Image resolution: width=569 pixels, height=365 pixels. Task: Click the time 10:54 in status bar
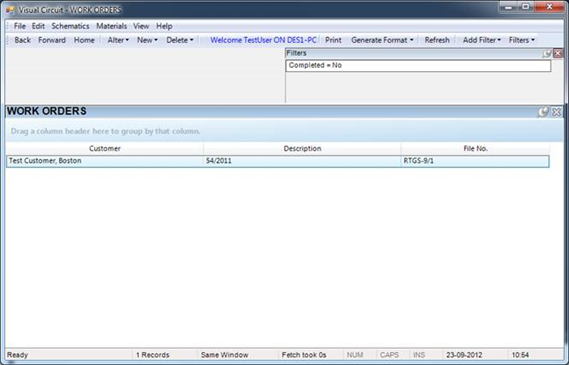520,355
